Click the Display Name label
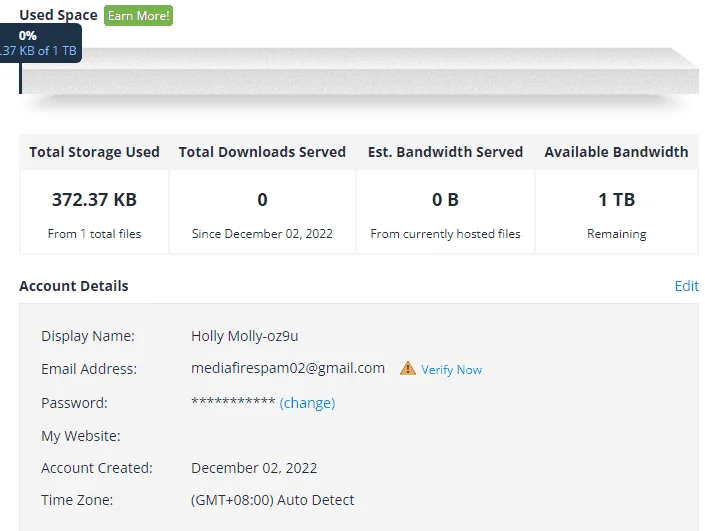The width and height of the screenshot is (705, 531). [88, 336]
